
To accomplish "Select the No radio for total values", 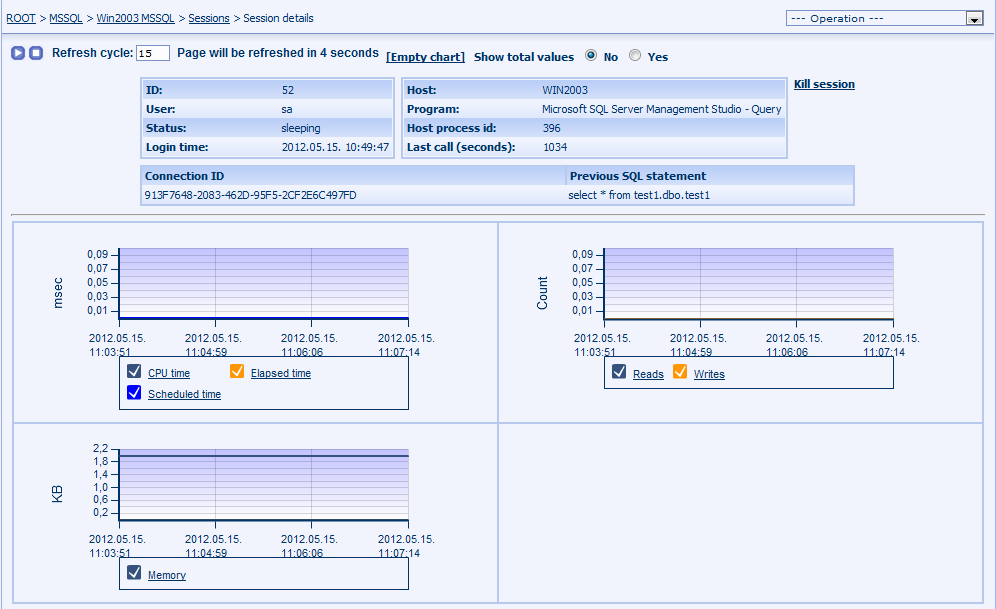I will pyautogui.click(x=591, y=55).
